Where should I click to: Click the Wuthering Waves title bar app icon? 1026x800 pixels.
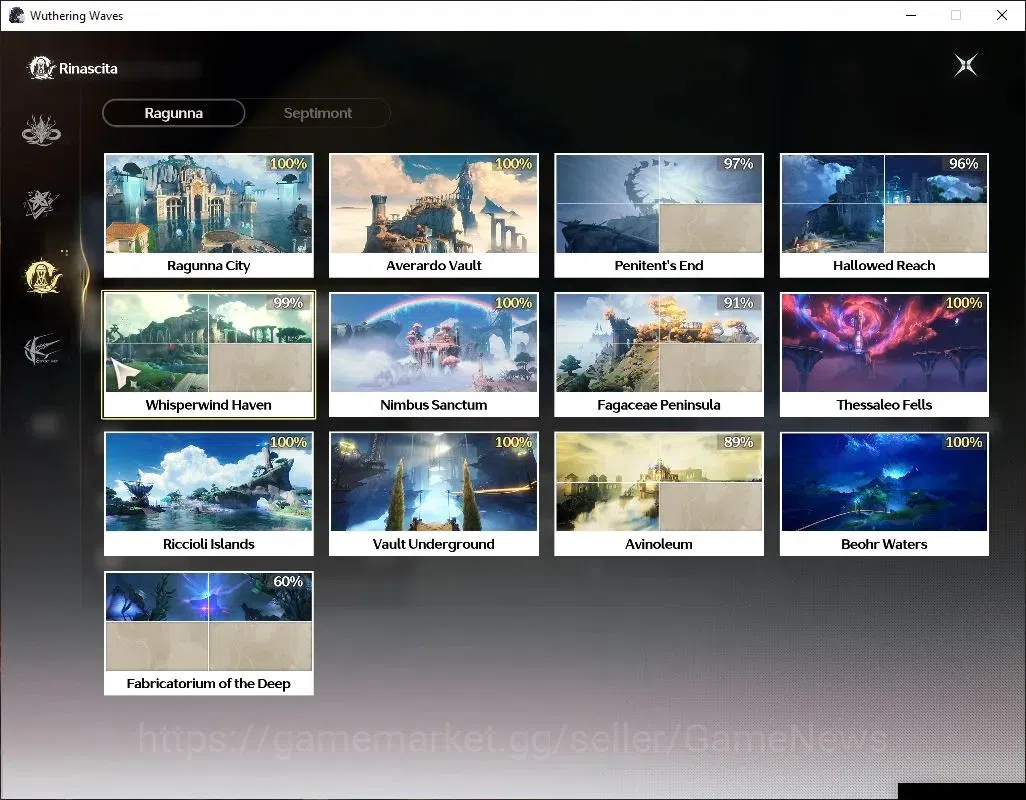16,15
